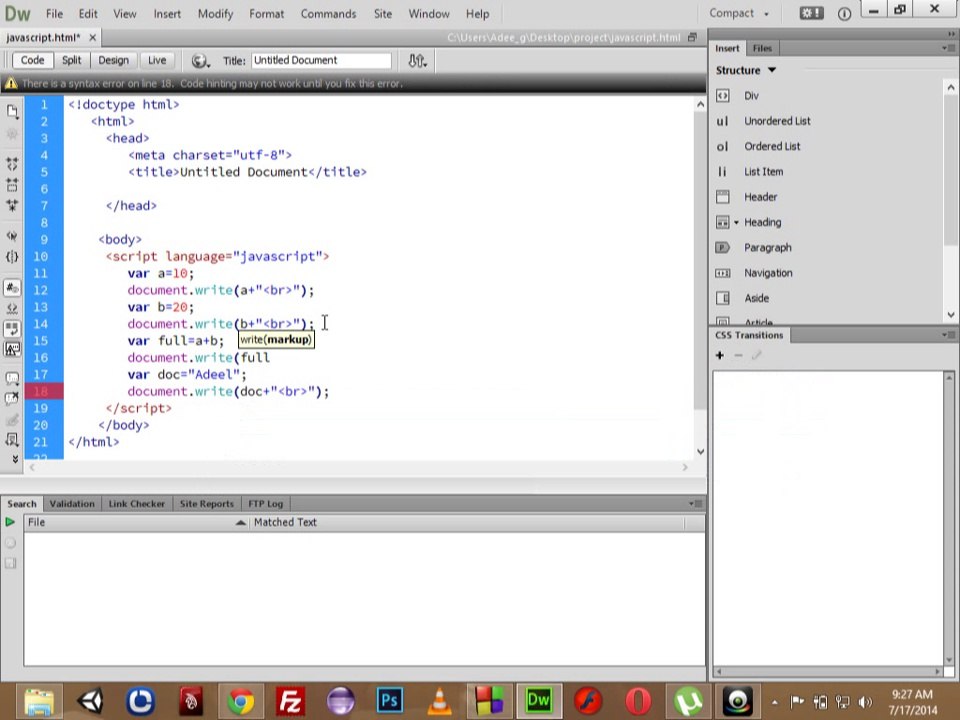Close the javascript.html document tab
960x720 pixels.
92,37
